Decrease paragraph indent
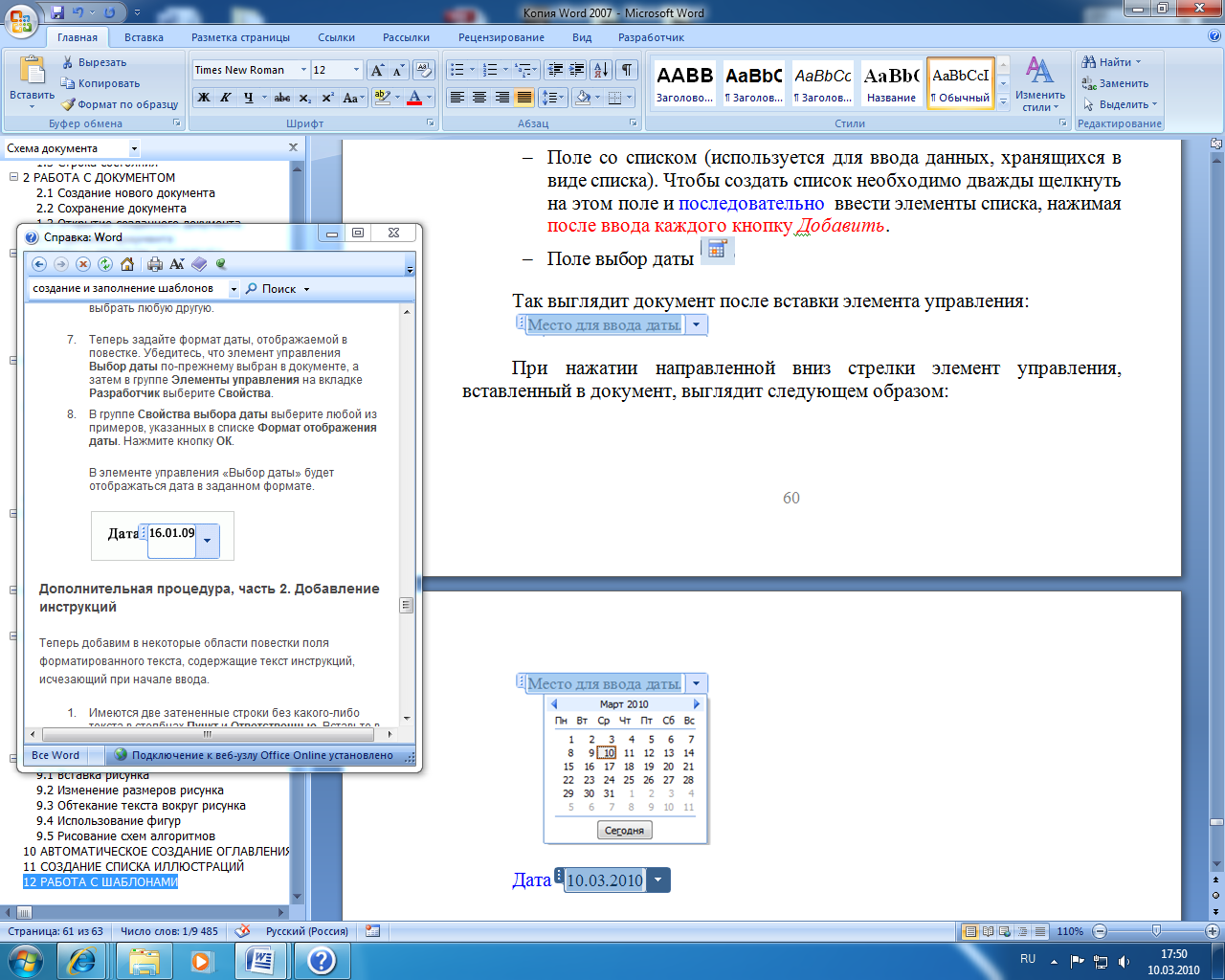The width and height of the screenshot is (1225, 980). (x=554, y=70)
